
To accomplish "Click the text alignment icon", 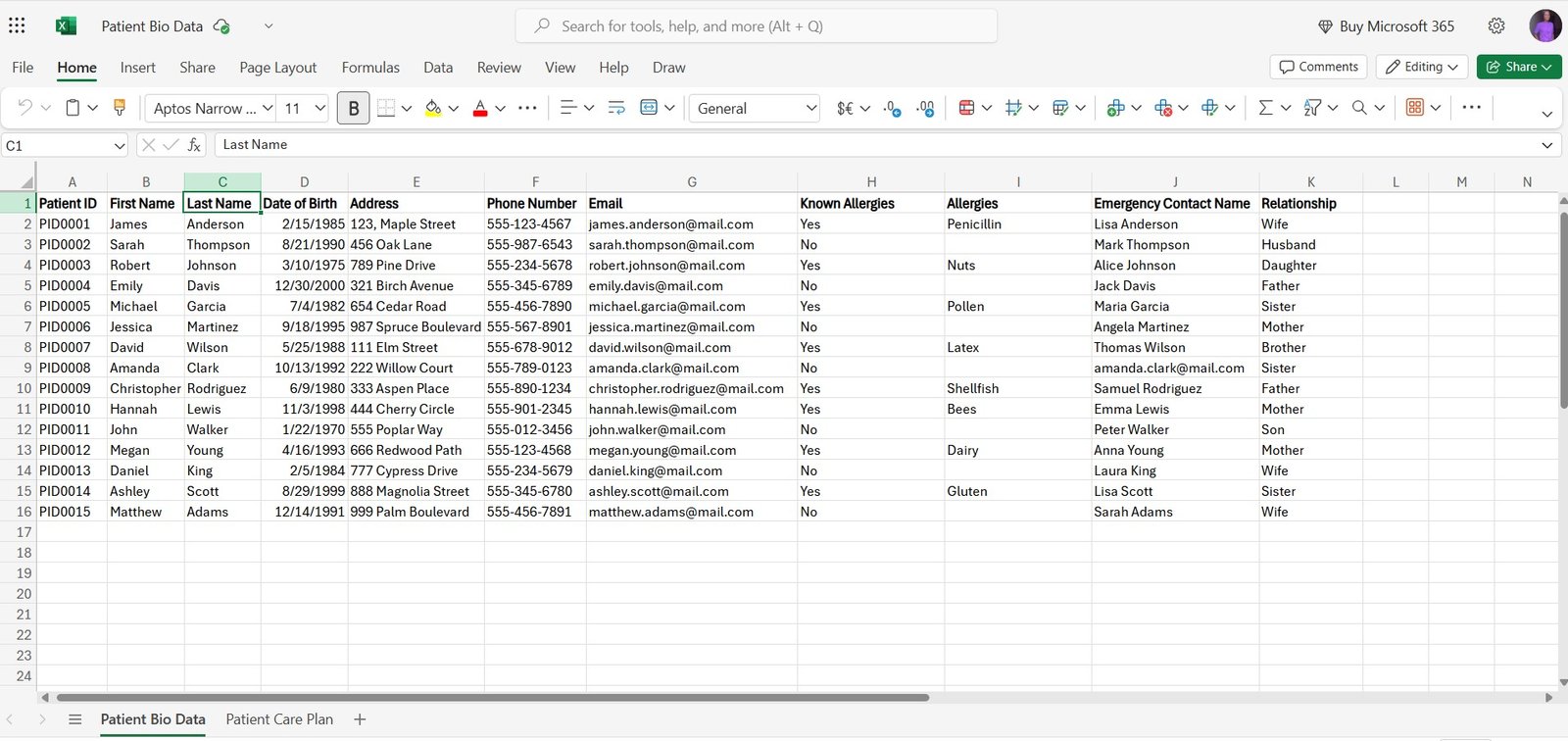I will [x=567, y=108].
